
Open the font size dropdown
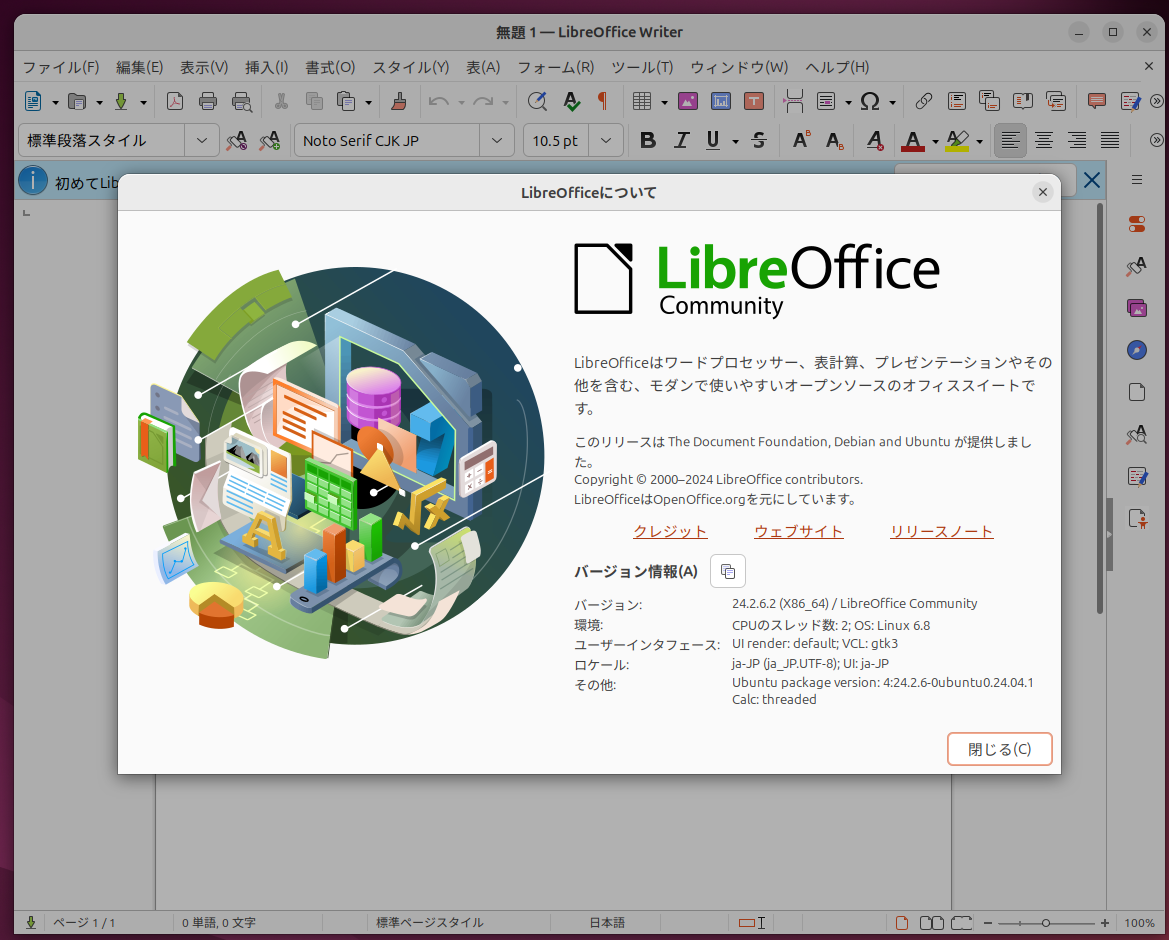click(606, 141)
